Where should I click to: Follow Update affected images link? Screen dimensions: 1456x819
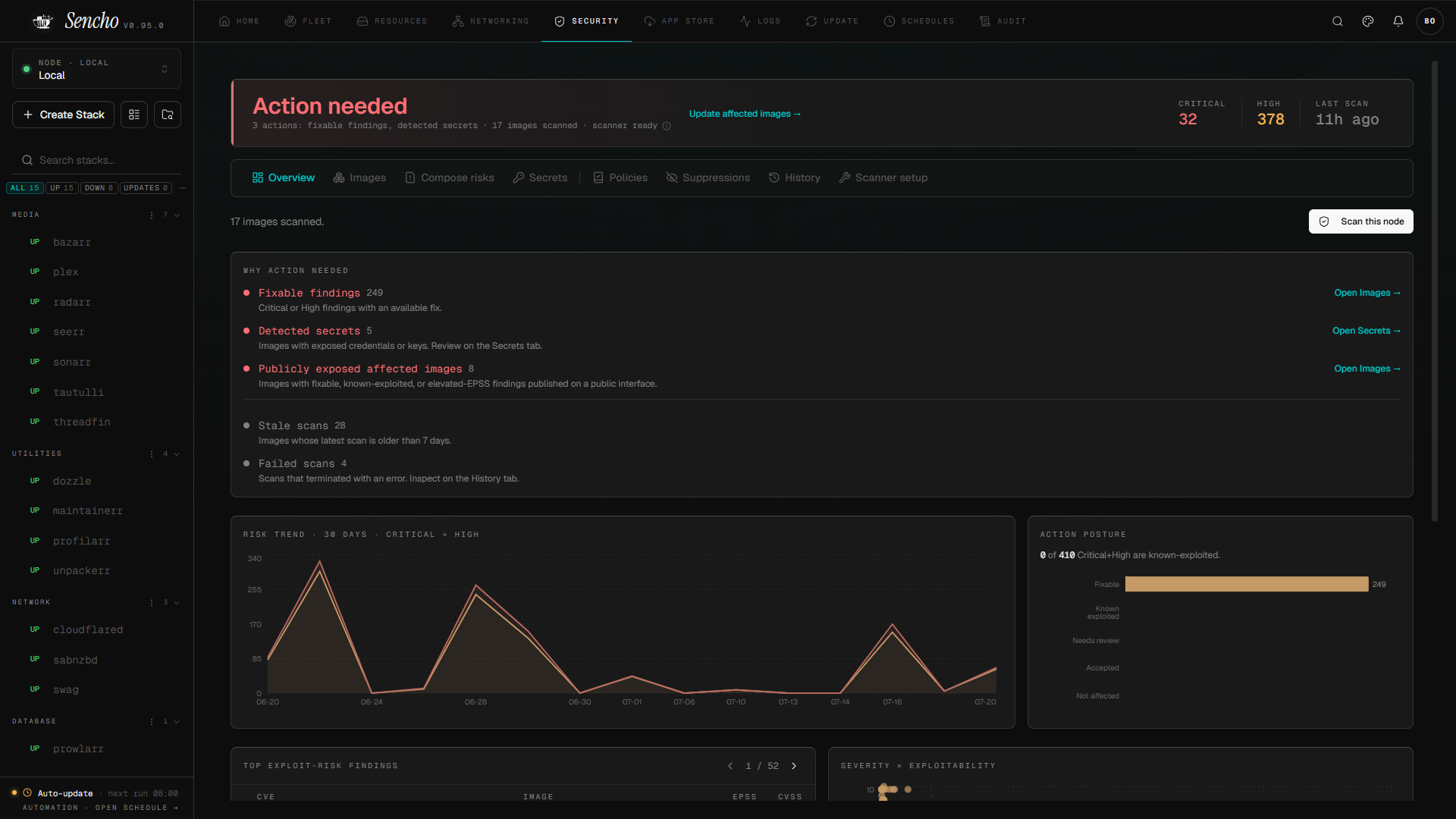pos(745,114)
